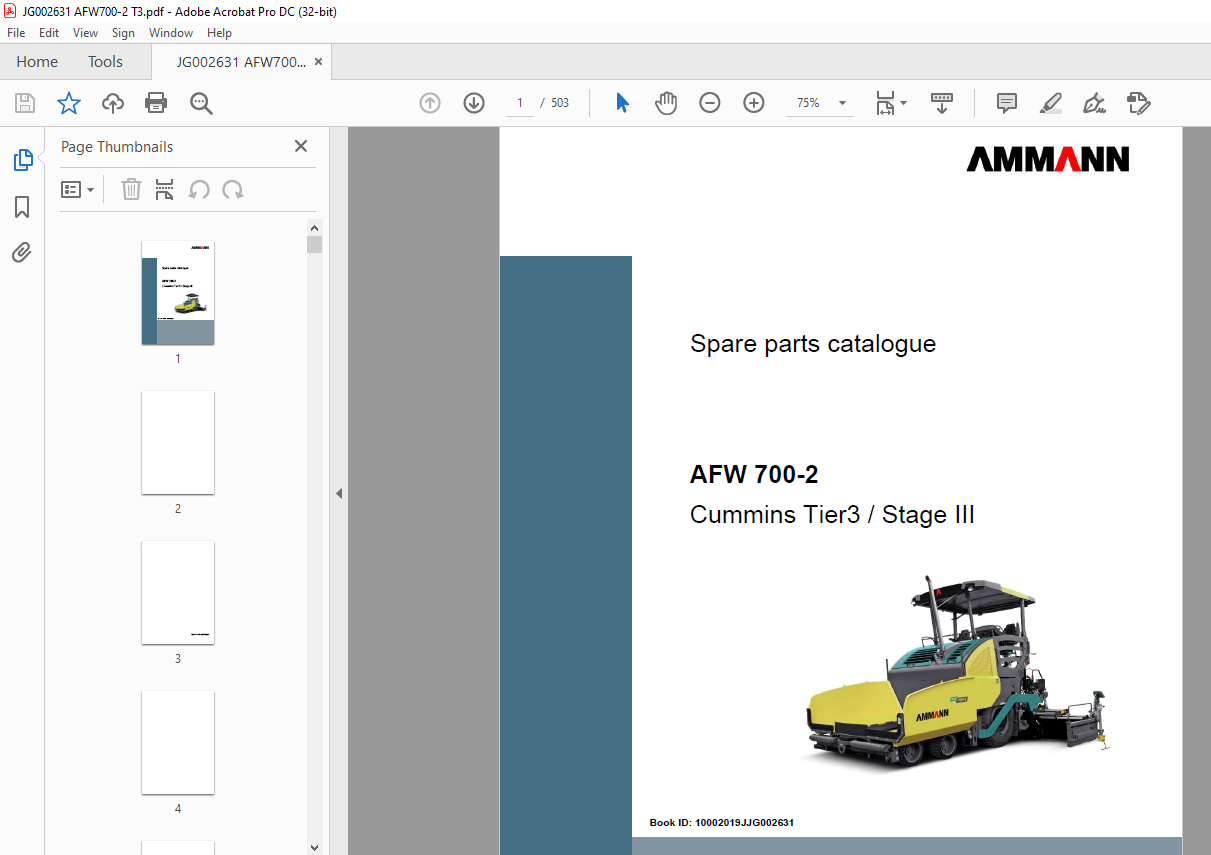Open the Sign menu
This screenshot has height=855, width=1211.
tap(123, 33)
